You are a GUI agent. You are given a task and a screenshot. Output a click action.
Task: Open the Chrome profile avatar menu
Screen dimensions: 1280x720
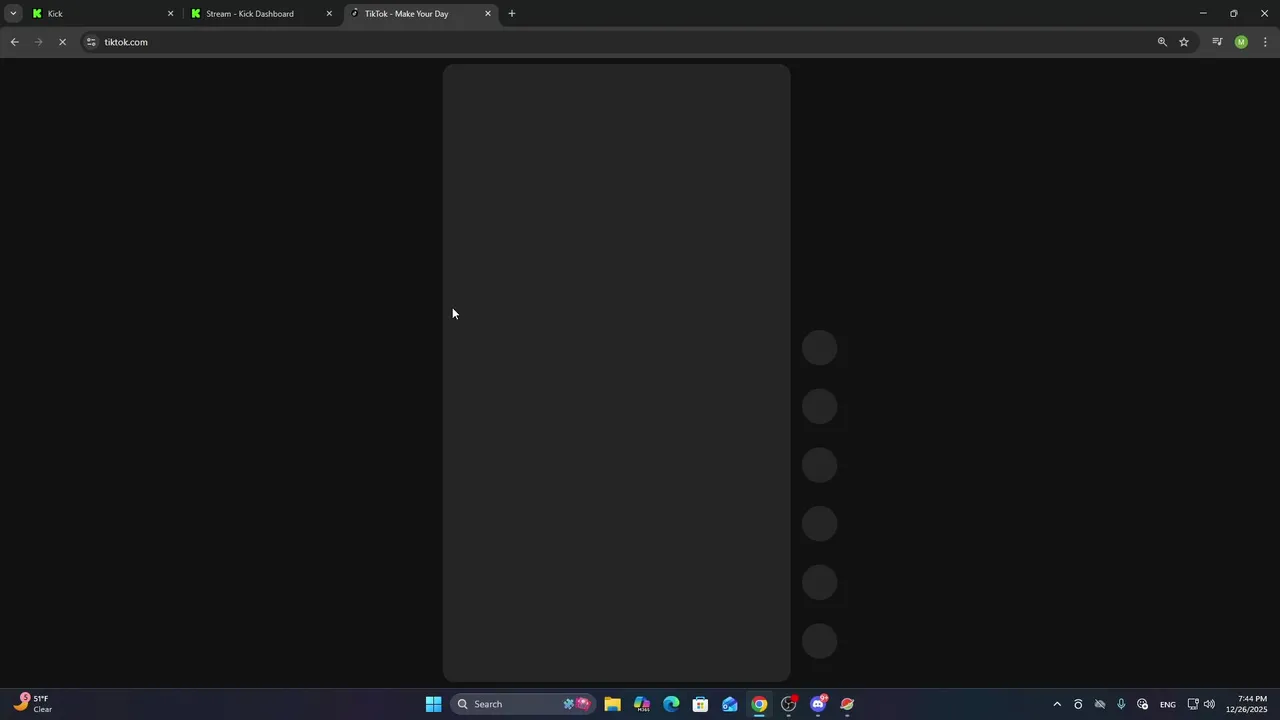coord(1241,42)
